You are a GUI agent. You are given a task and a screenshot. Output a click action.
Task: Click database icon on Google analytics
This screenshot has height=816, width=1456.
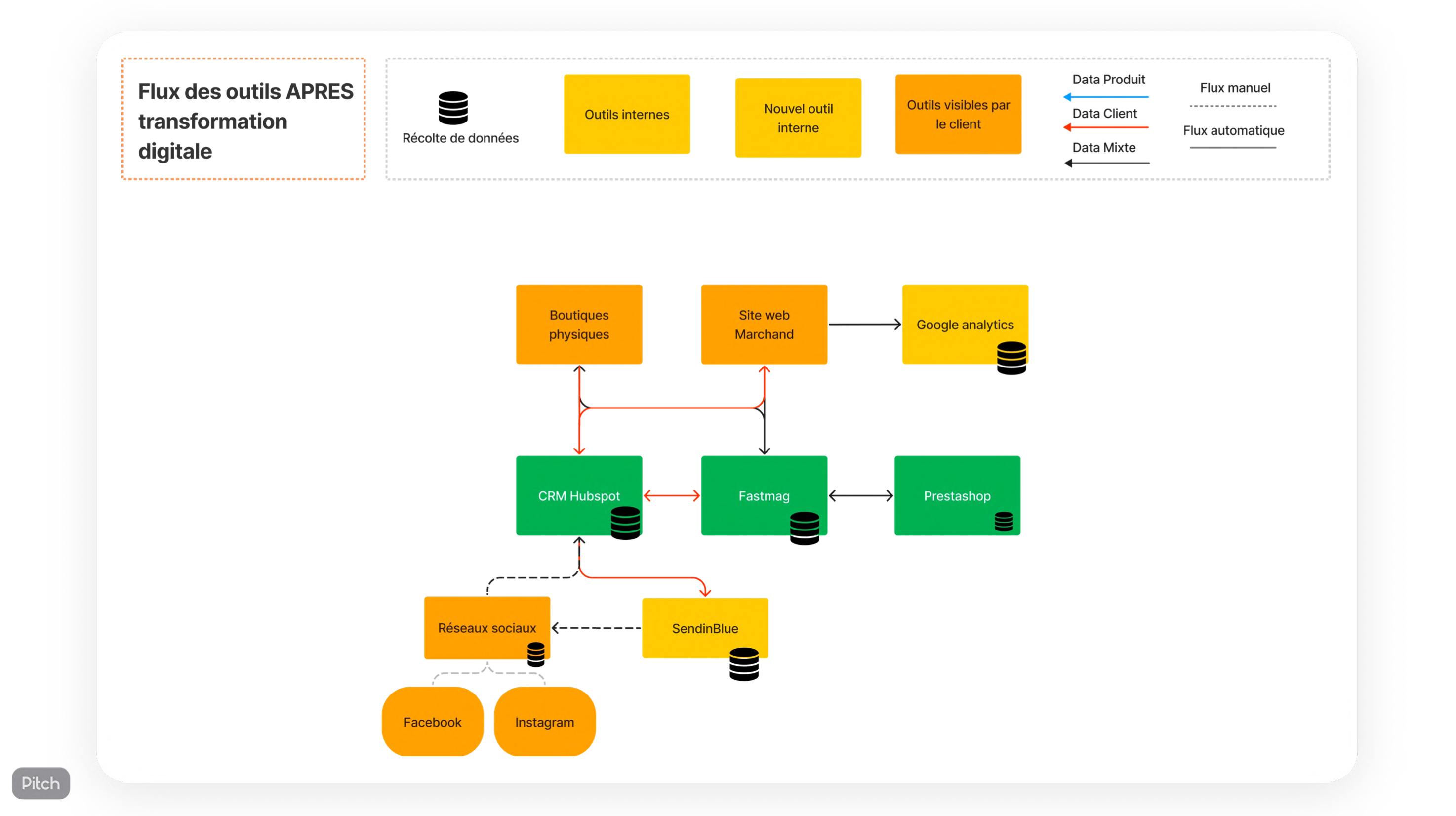click(x=1011, y=358)
